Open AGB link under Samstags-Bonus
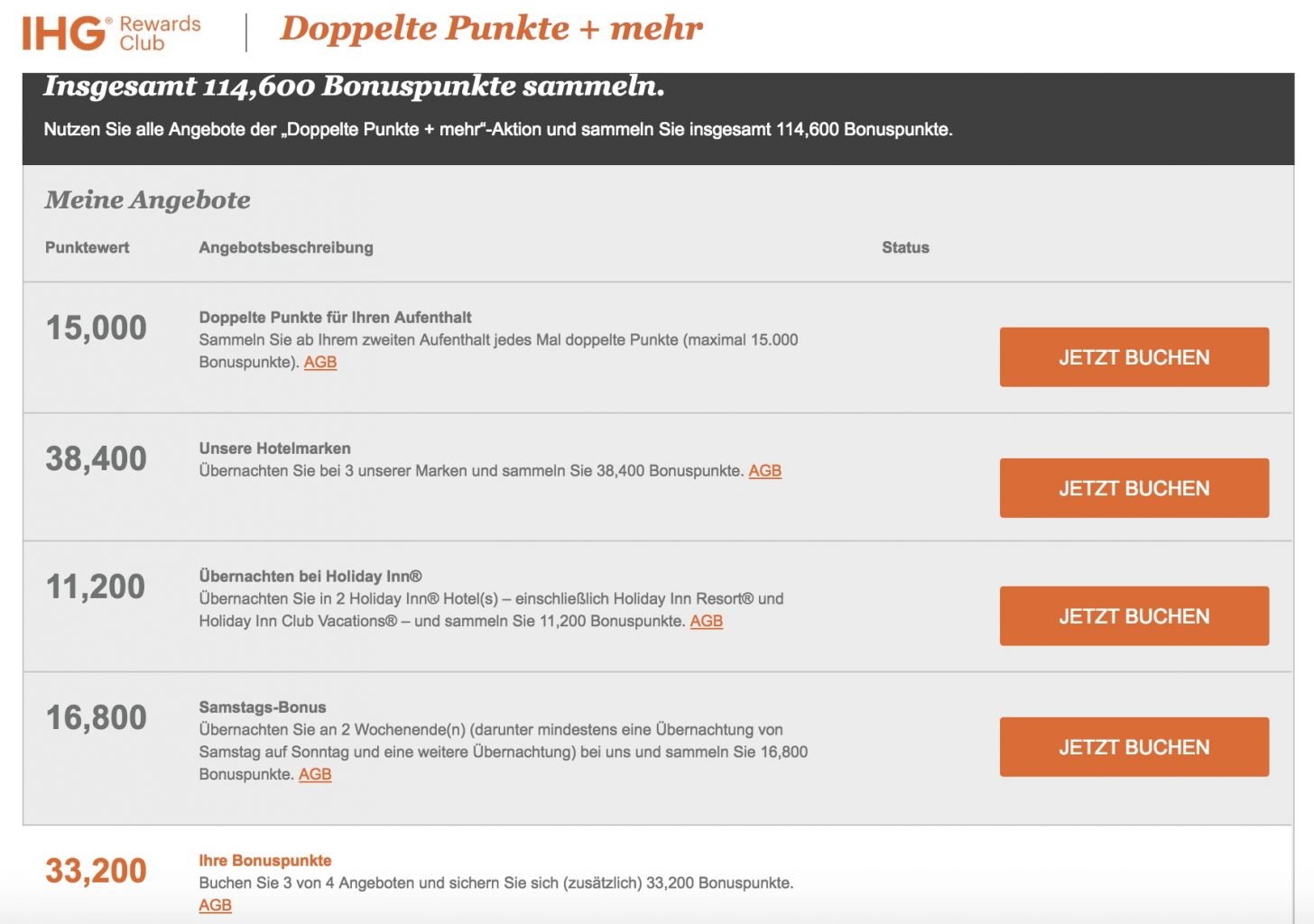The image size is (1314, 924). [x=315, y=775]
